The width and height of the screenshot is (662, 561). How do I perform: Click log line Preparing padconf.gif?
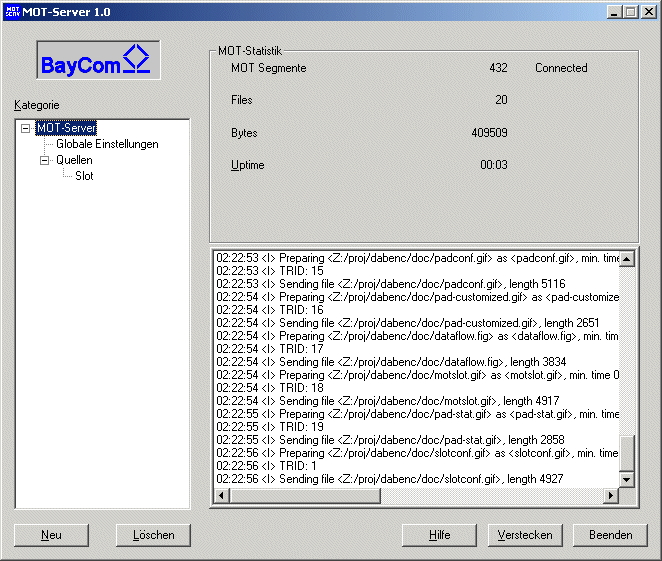click(418, 258)
